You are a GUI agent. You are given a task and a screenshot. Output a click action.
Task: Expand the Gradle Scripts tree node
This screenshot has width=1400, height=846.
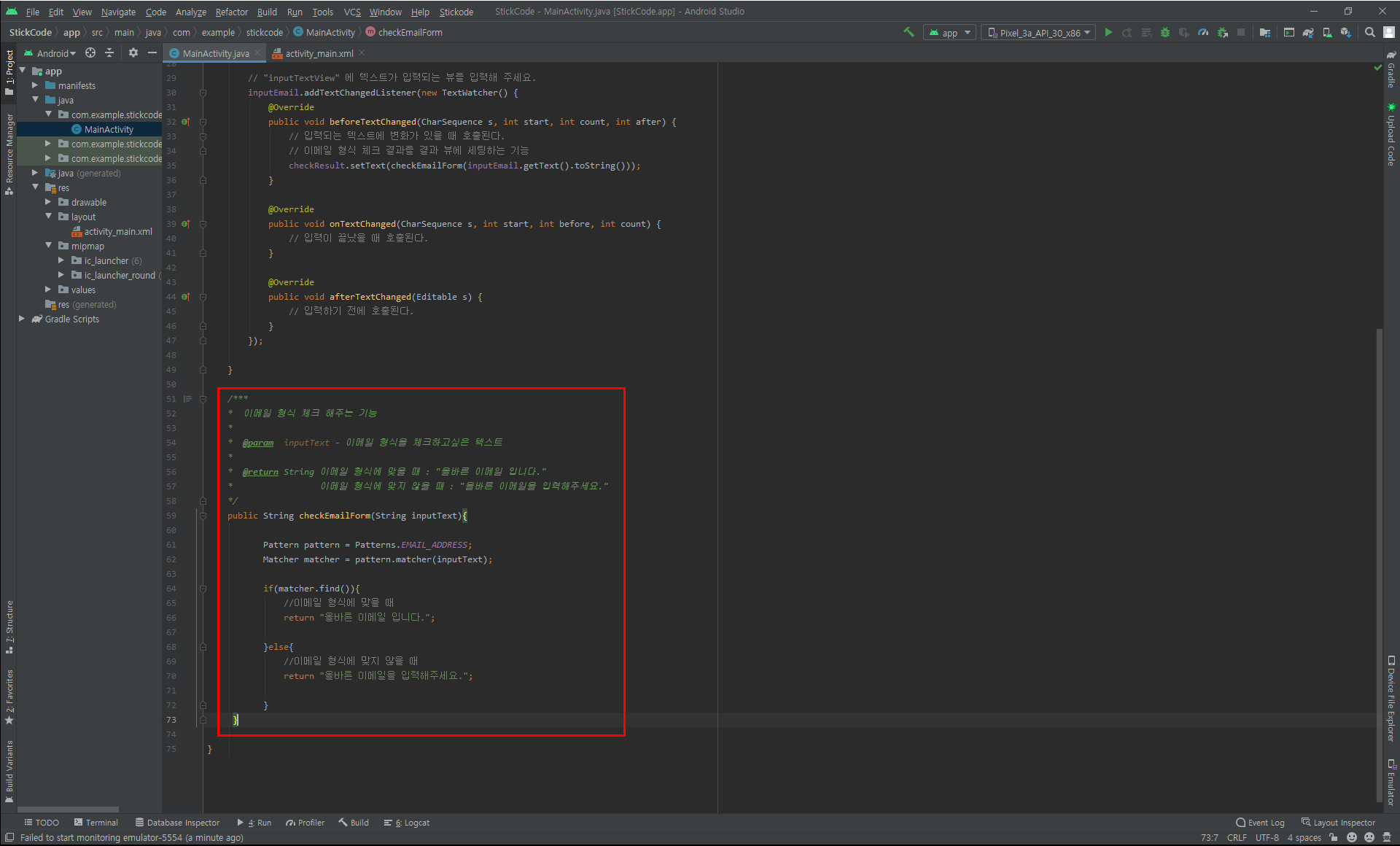(x=22, y=319)
